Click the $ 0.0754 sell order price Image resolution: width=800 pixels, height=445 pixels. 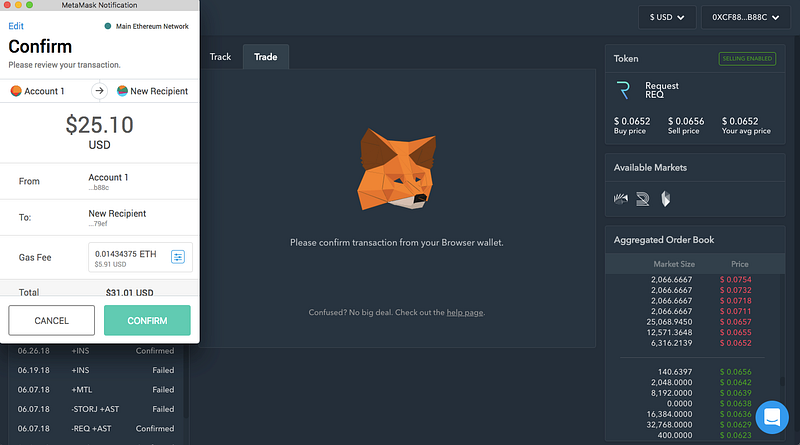[x=736, y=279]
